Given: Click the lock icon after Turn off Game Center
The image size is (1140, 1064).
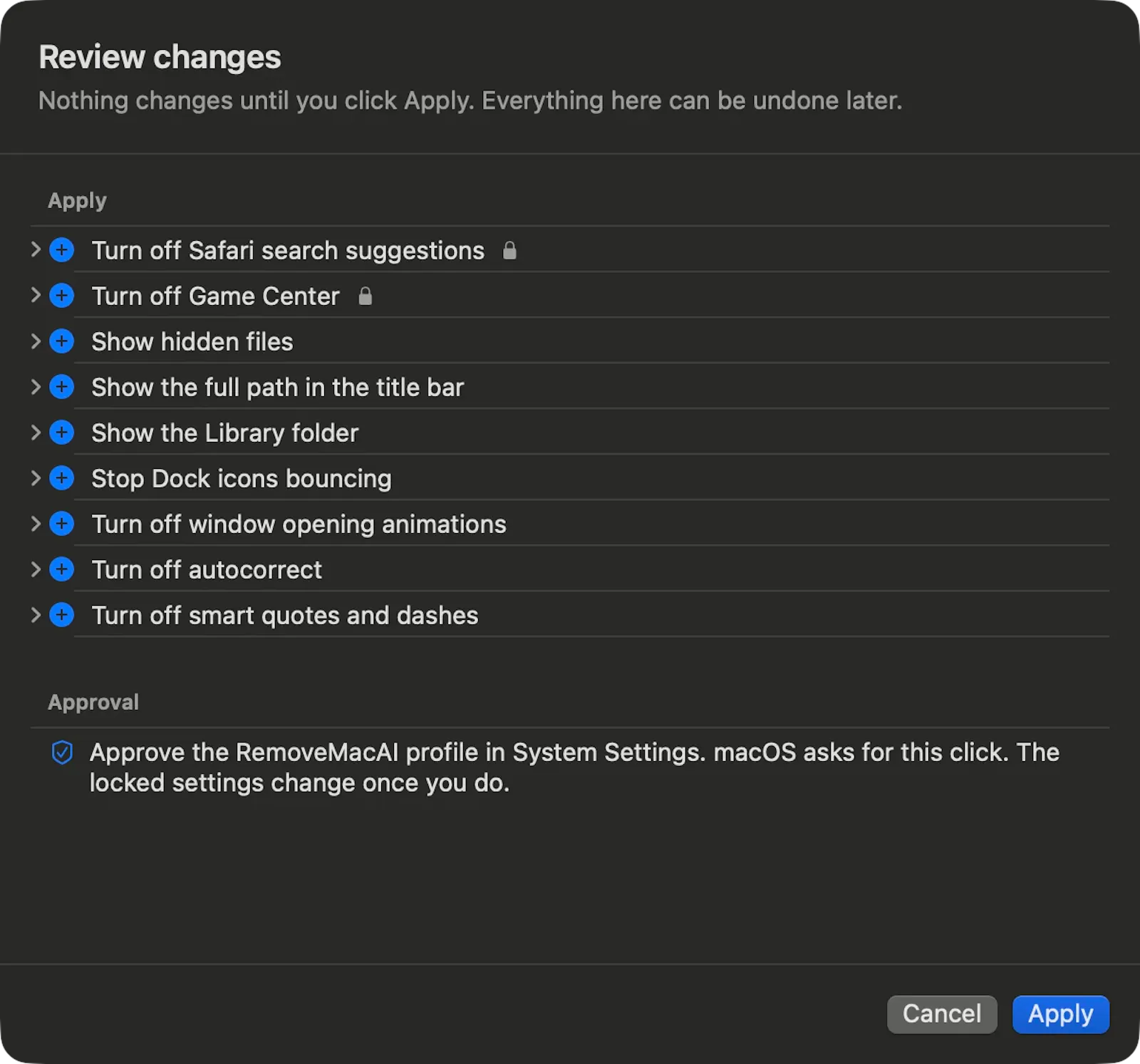Looking at the screenshot, I should pos(365,296).
